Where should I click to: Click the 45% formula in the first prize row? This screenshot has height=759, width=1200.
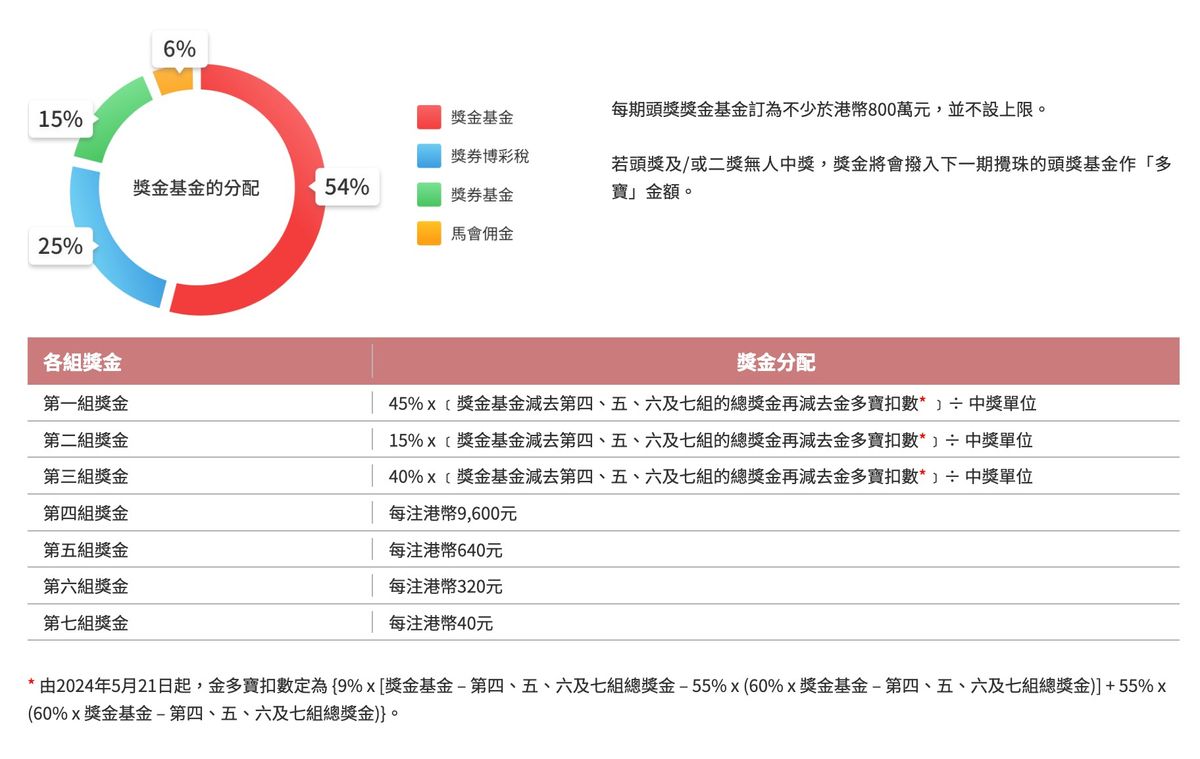pyautogui.click(x=712, y=404)
